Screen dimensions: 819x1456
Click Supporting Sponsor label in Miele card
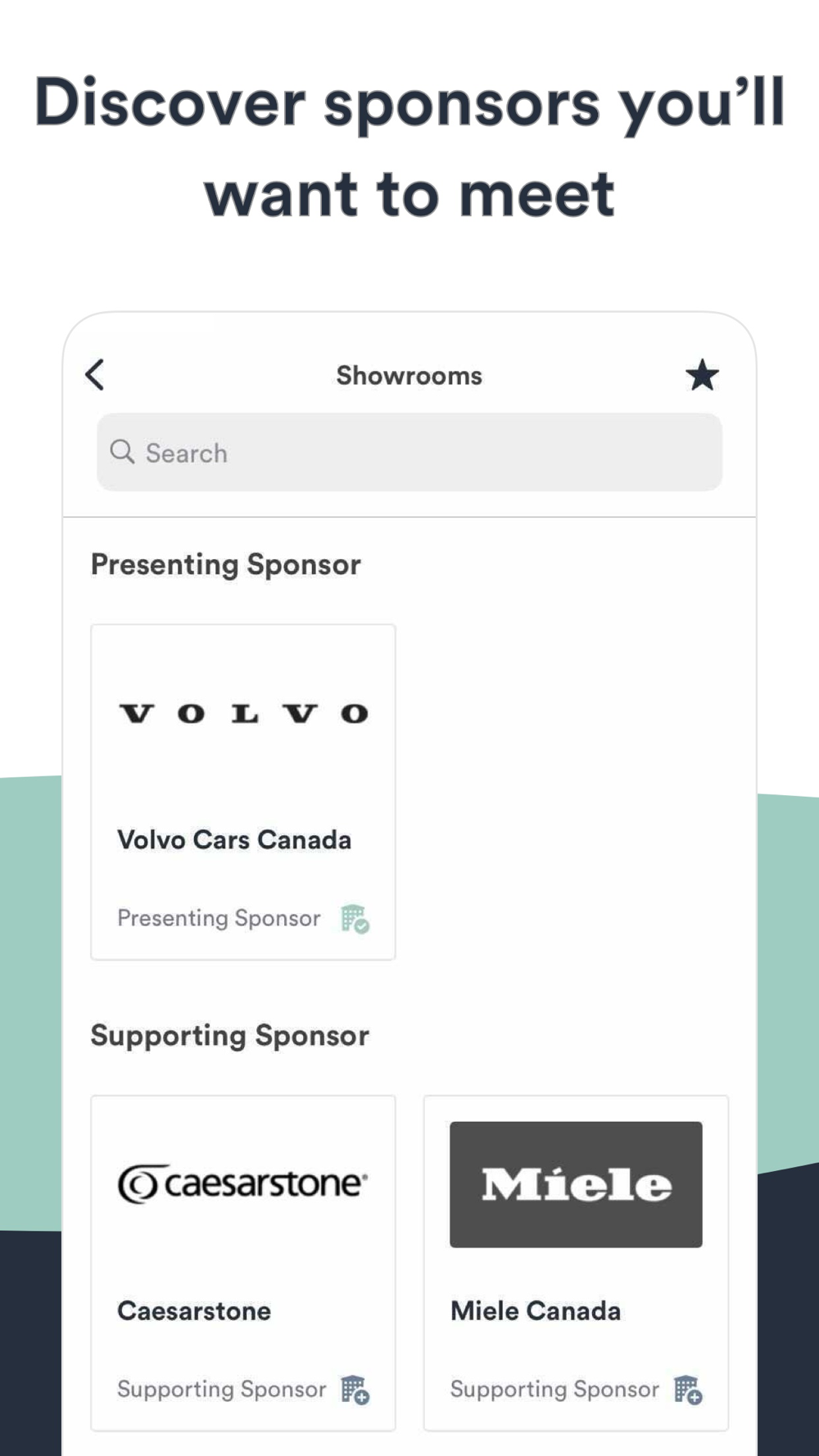click(x=554, y=1389)
